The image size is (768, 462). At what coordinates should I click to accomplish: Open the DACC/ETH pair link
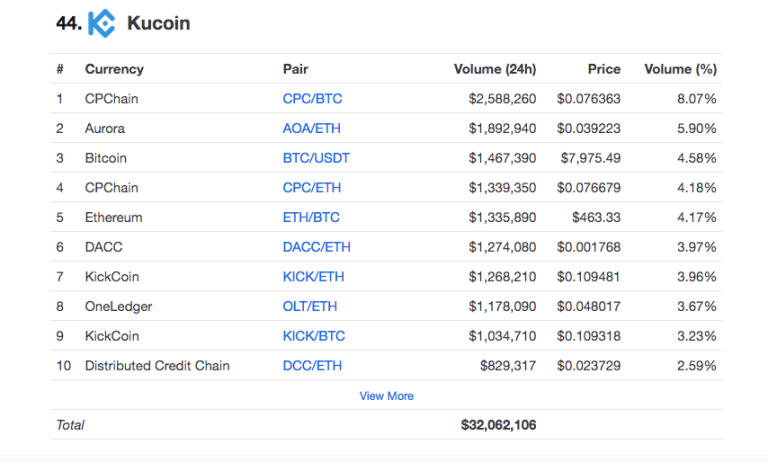(317, 247)
